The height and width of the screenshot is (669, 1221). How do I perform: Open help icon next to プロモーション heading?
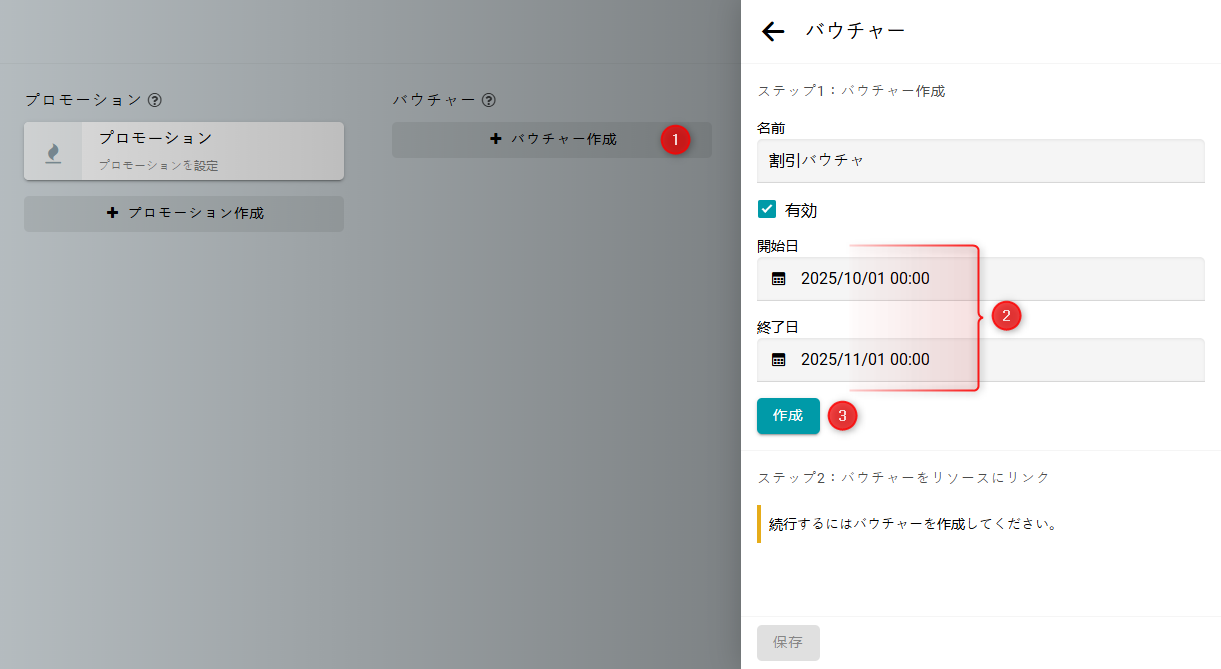(x=155, y=100)
